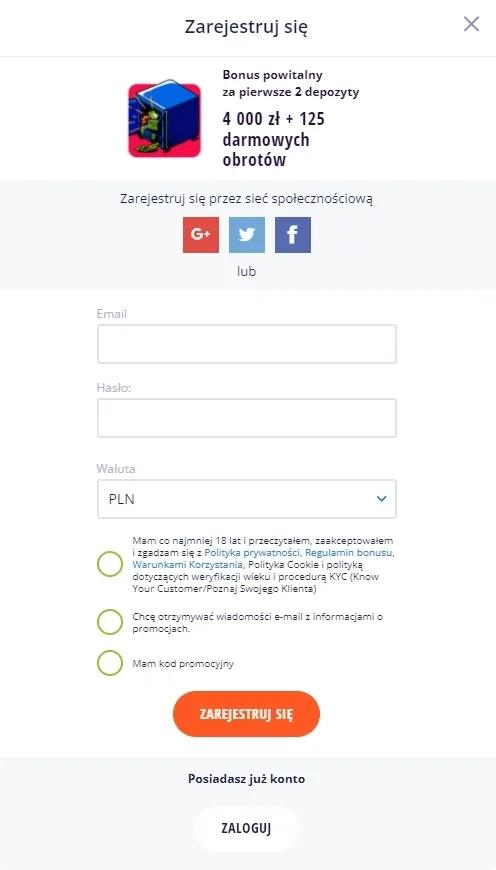Register via the Twitter bird icon

(247, 235)
